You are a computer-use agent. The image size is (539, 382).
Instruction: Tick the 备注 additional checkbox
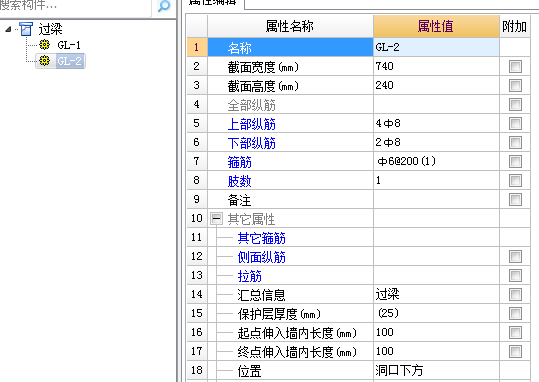coord(515,199)
